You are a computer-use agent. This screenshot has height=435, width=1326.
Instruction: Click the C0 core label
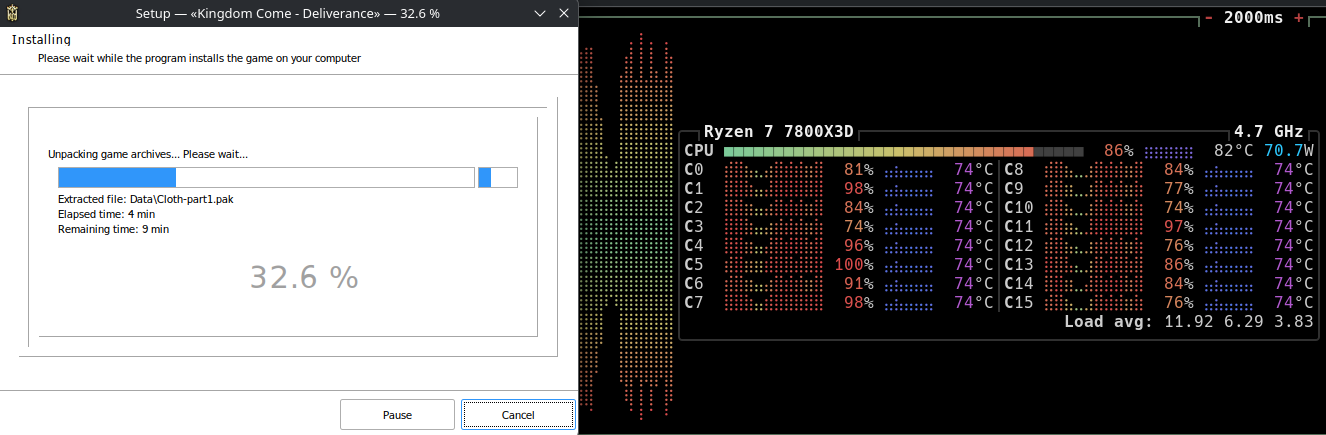tap(694, 170)
